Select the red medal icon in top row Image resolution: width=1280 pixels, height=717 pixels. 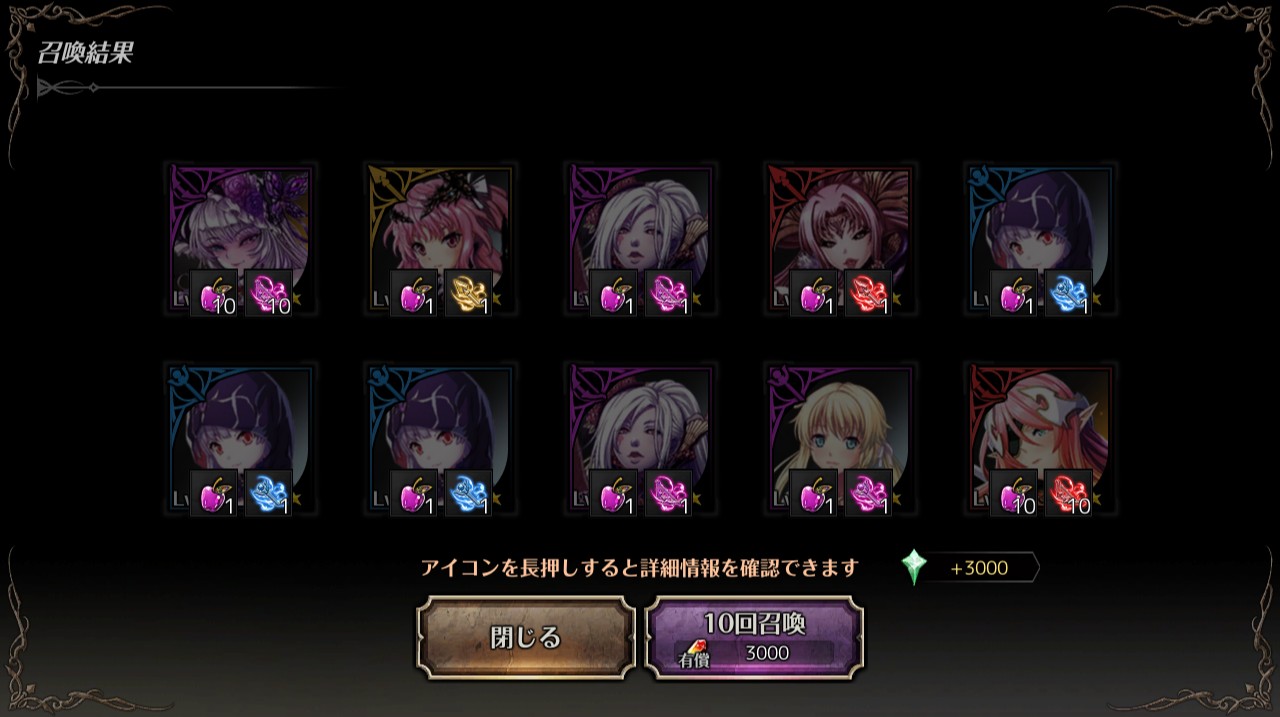coord(868,293)
